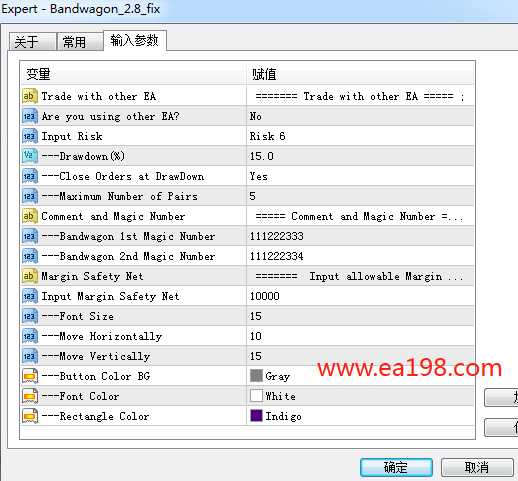The image size is (518, 481).
Task: Open the 'Are you using other EA?' No value
Action: tap(360, 116)
